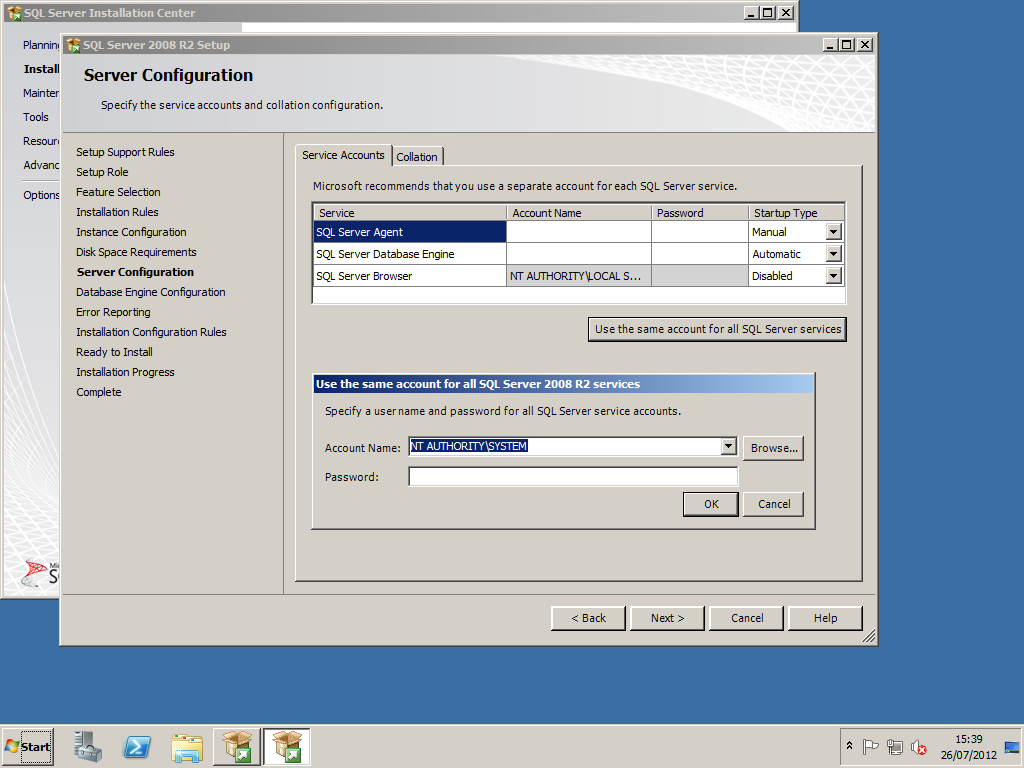
Task: Open Tools in the Installation Center sidebar
Action: (x=36, y=118)
